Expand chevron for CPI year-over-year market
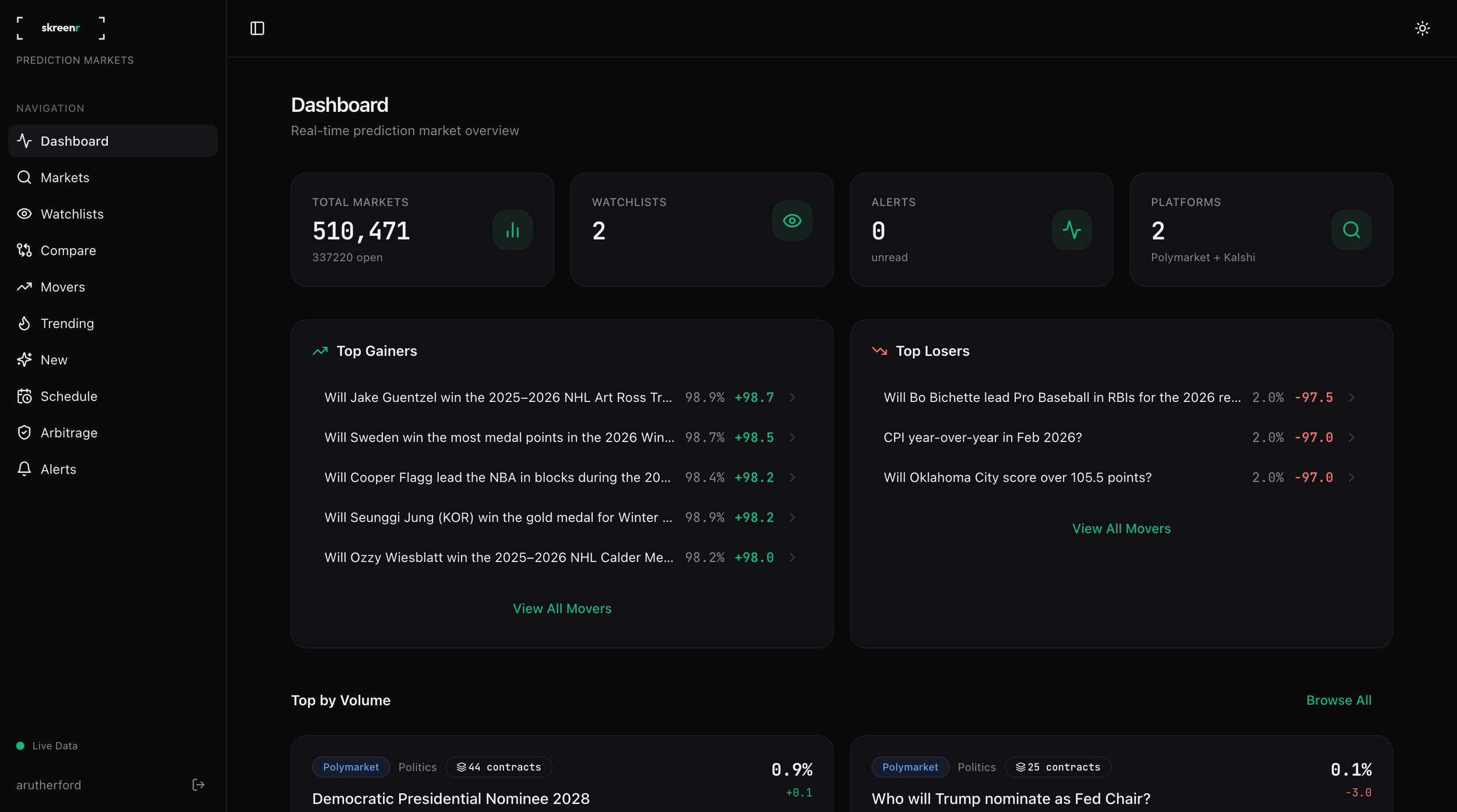Image resolution: width=1457 pixels, height=812 pixels. [x=1351, y=437]
